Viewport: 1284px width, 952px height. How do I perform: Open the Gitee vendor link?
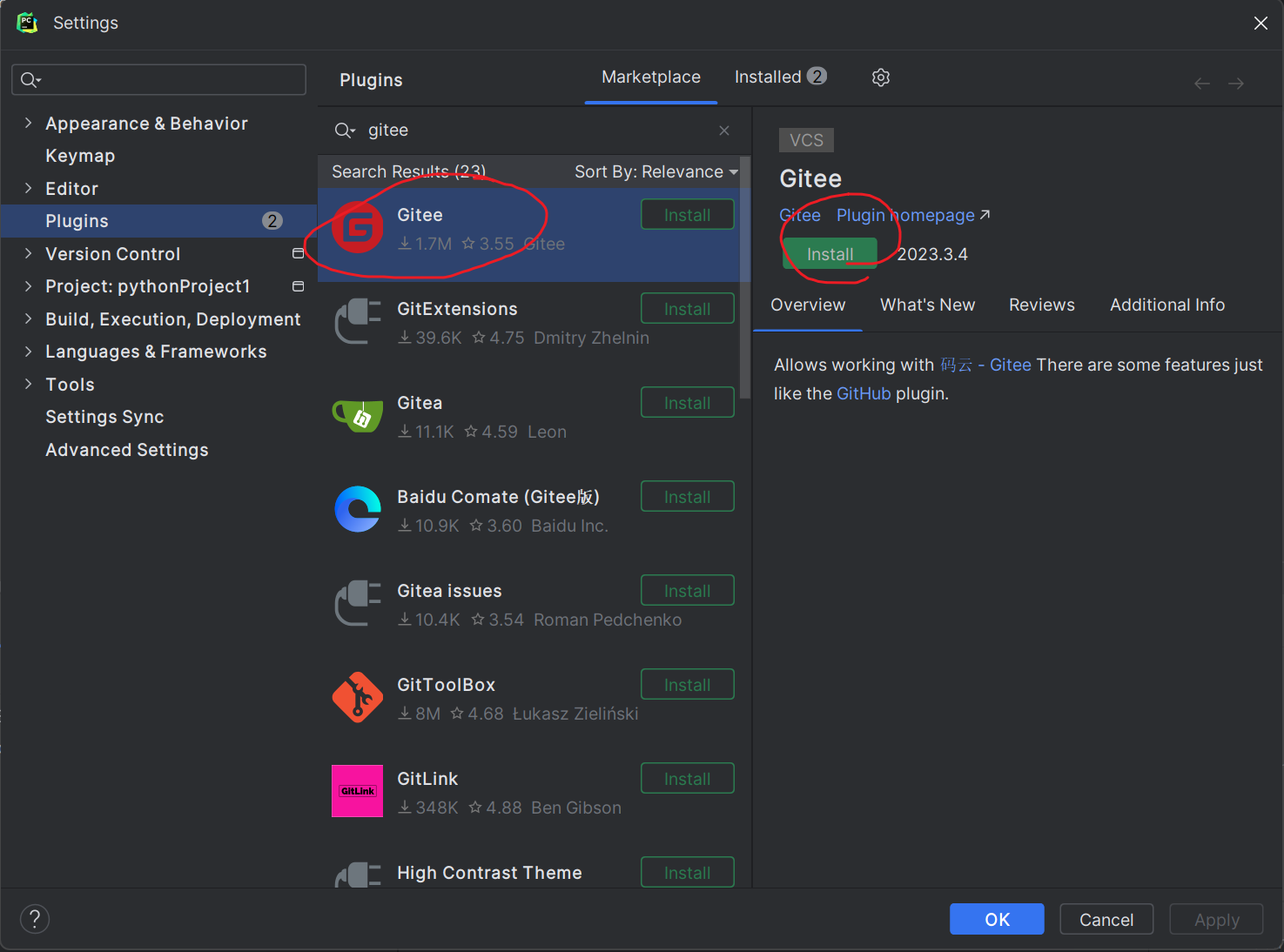[x=800, y=215]
